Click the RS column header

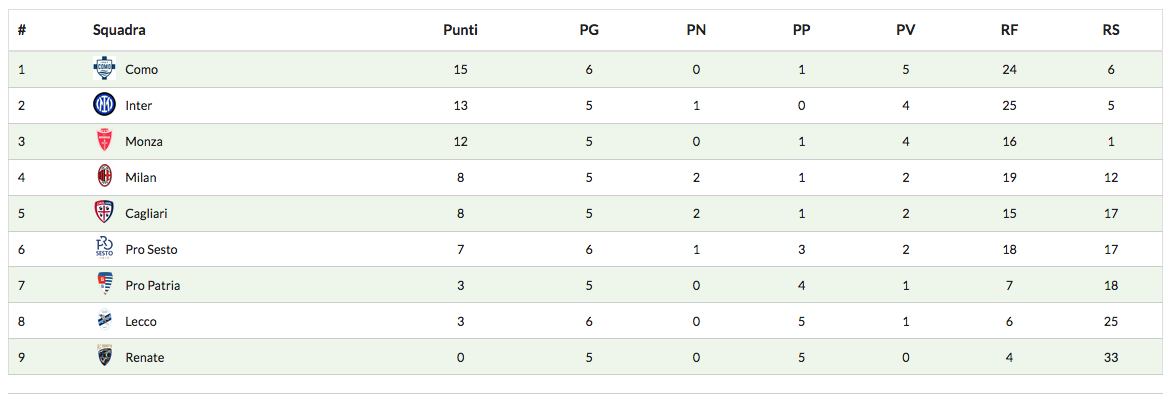click(x=1110, y=30)
